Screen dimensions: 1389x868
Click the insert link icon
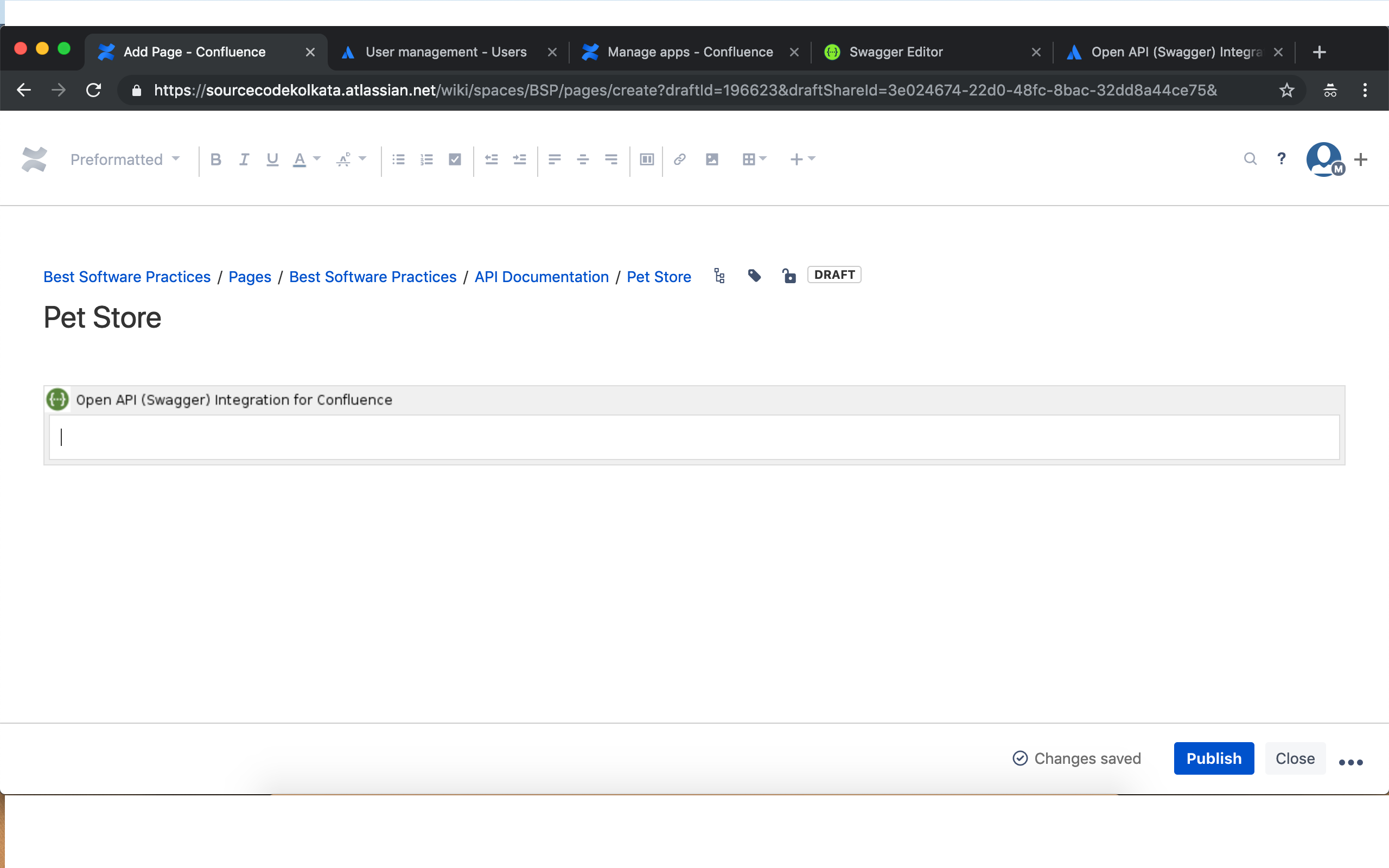coord(679,159)
